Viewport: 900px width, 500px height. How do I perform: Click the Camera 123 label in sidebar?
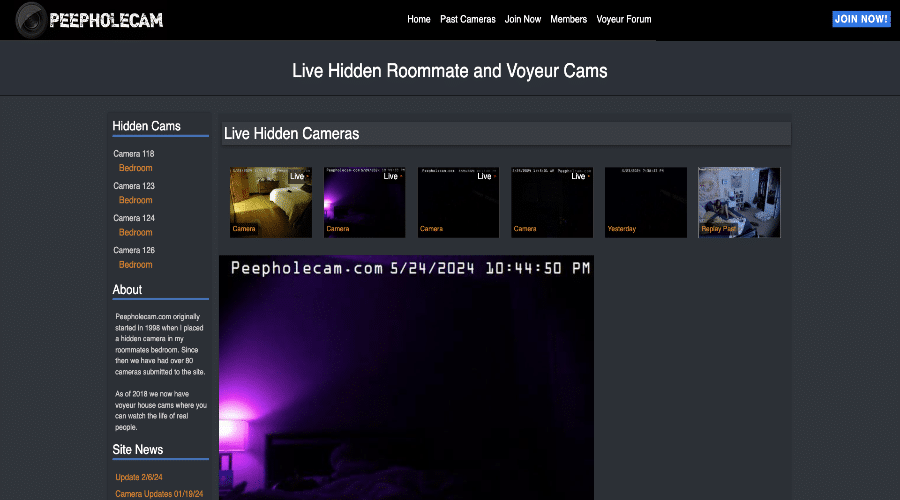134,186
